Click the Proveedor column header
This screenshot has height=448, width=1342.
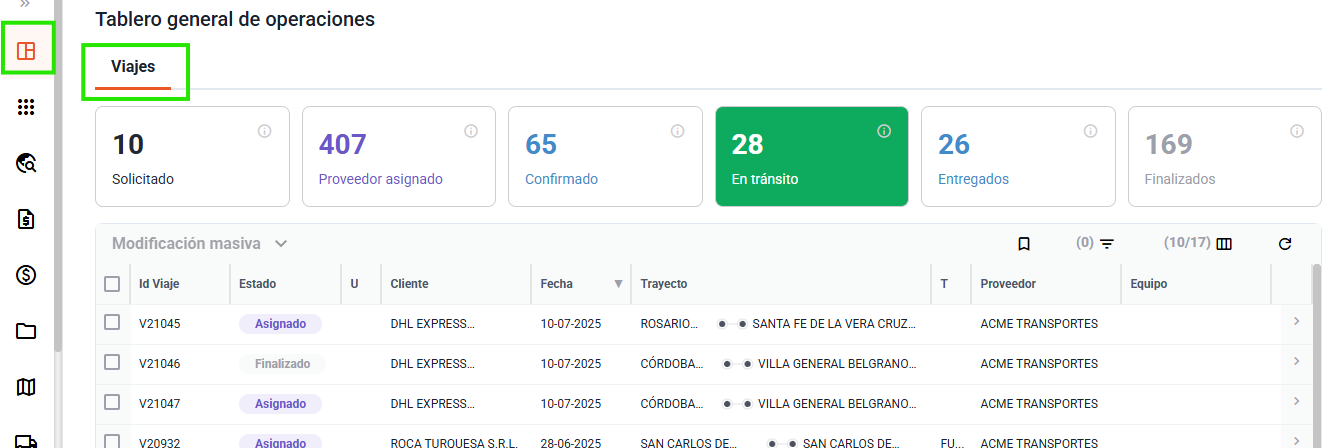1008,284
